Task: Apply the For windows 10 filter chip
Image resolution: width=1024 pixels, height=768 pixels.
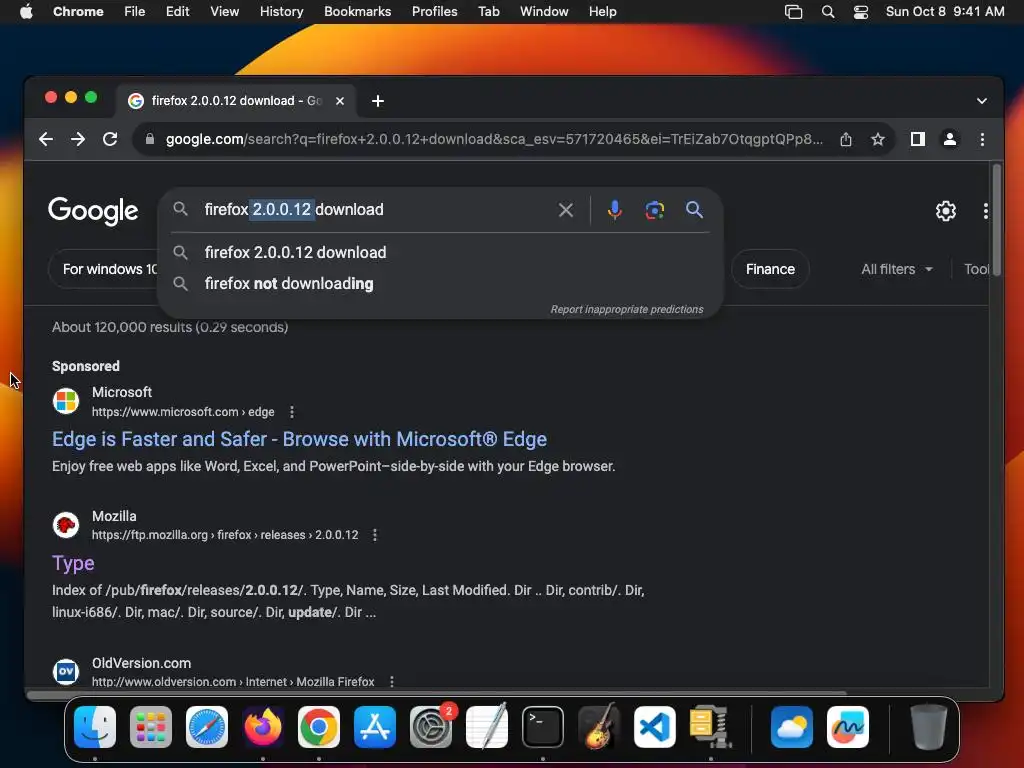Action: (x=104, y=269)
